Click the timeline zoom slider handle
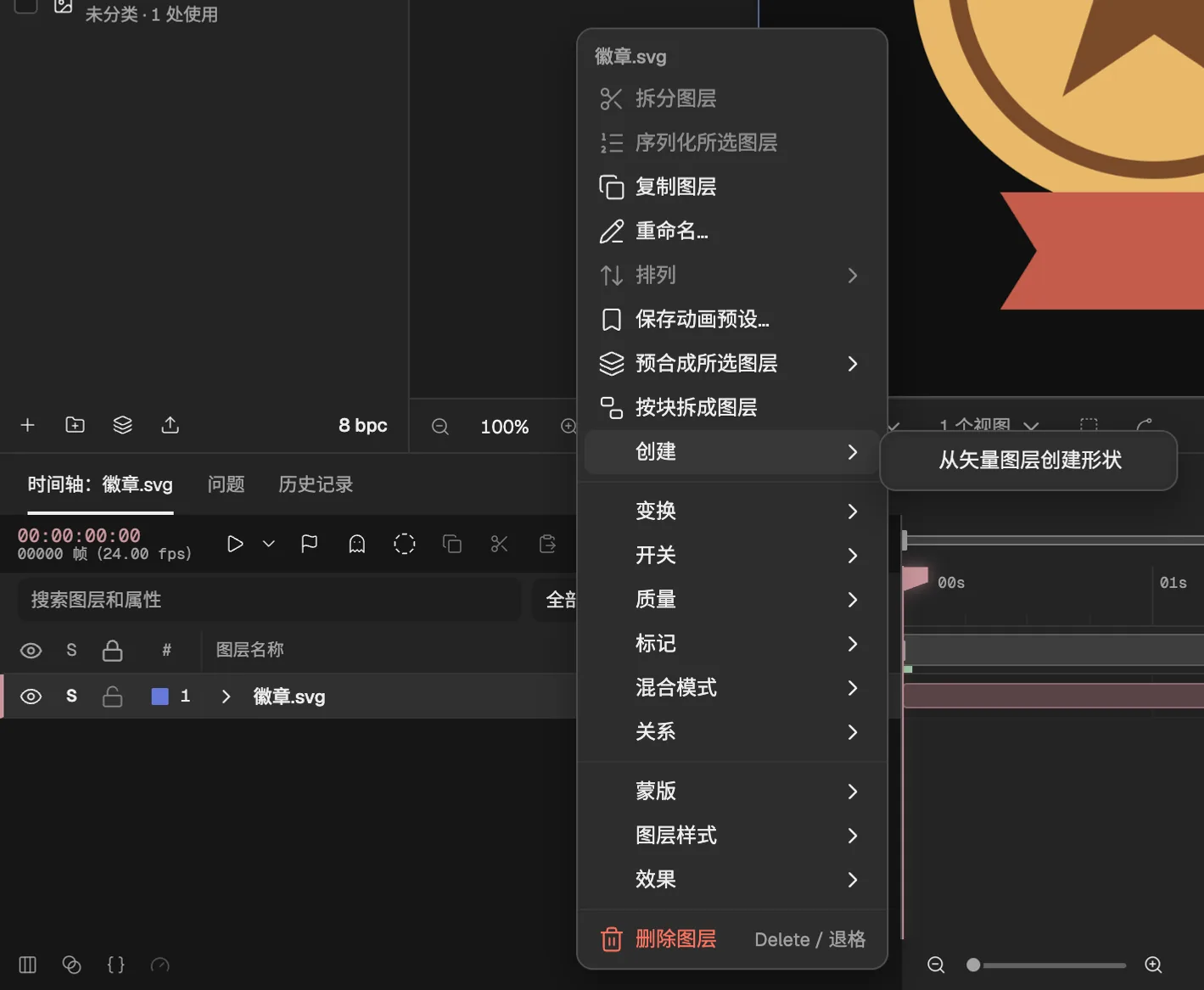 tap(973, 965)
